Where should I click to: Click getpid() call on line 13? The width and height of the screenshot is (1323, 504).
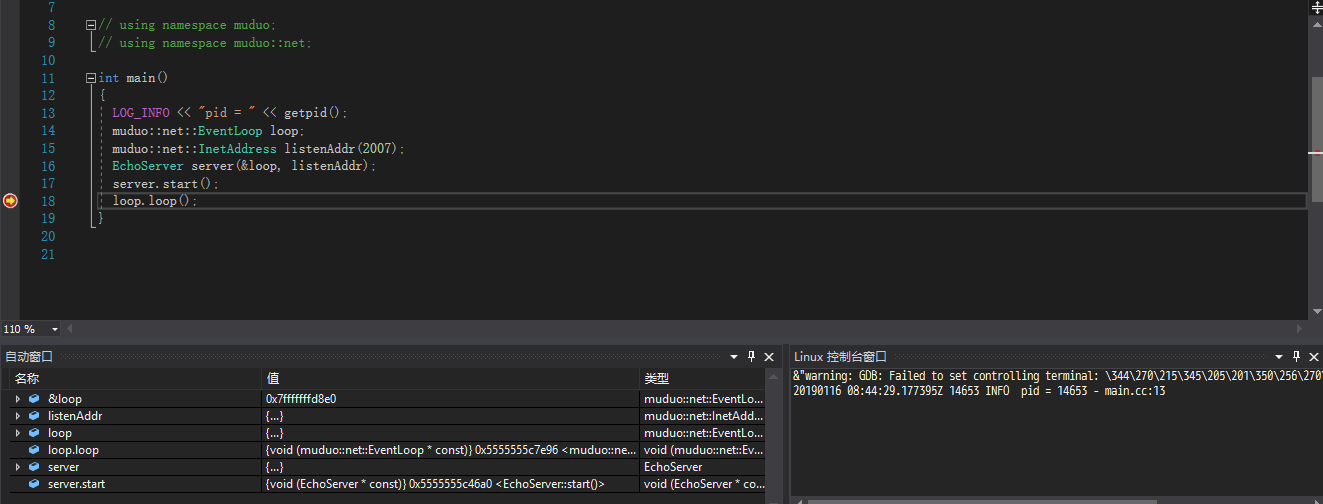[312, 113]
